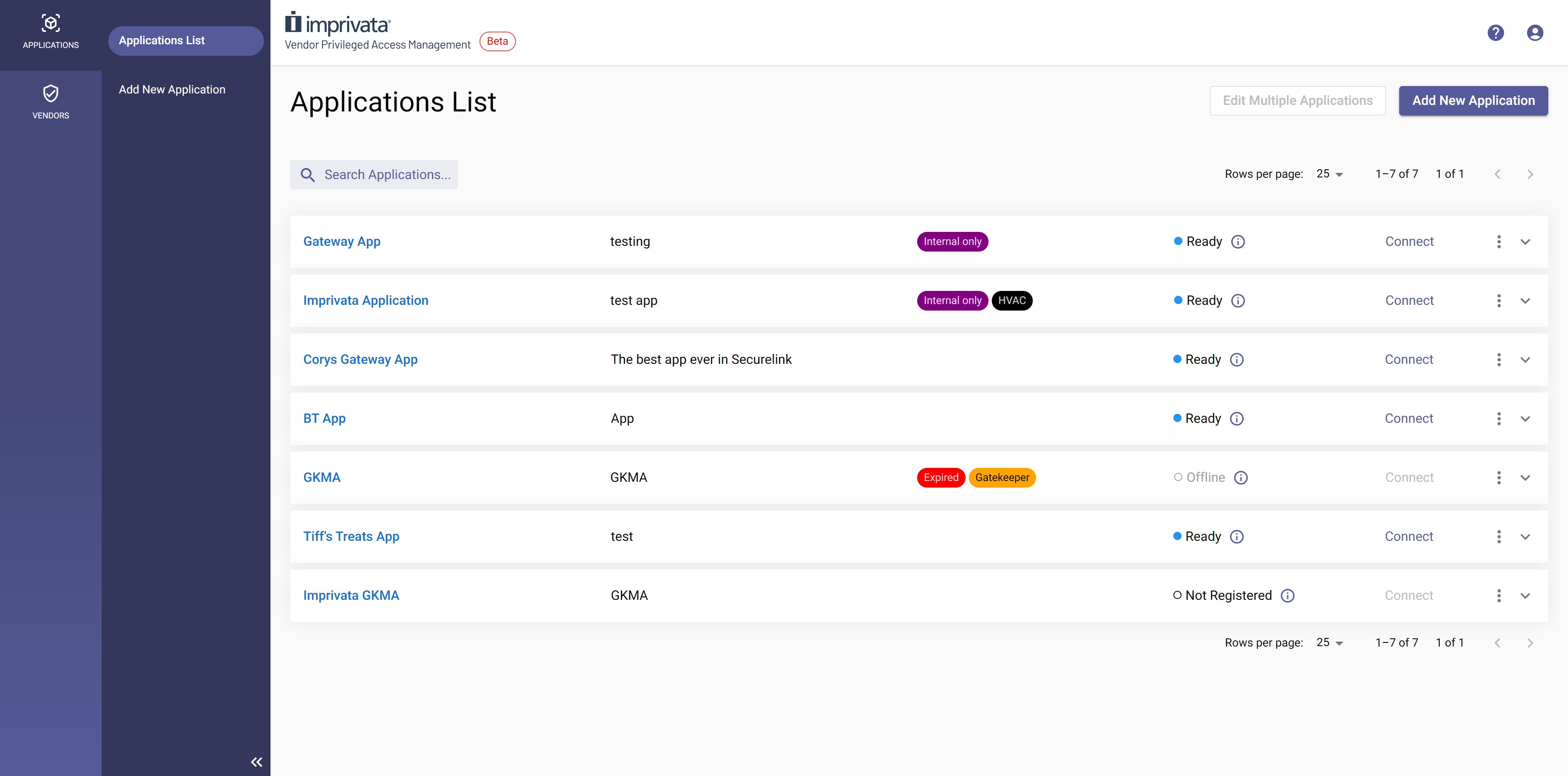The width and height of the screenshot is (1568, 776).
Task: Open the BT App link
Action: (325, 419)
